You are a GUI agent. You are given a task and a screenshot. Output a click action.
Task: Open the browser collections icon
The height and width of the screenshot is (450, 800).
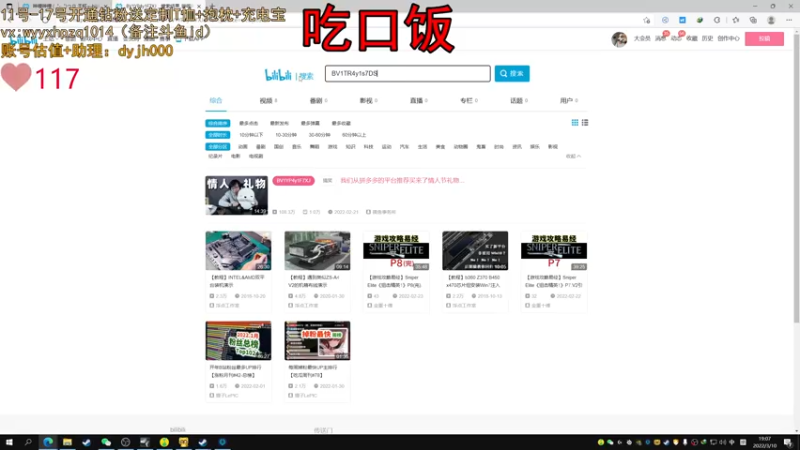753,20
